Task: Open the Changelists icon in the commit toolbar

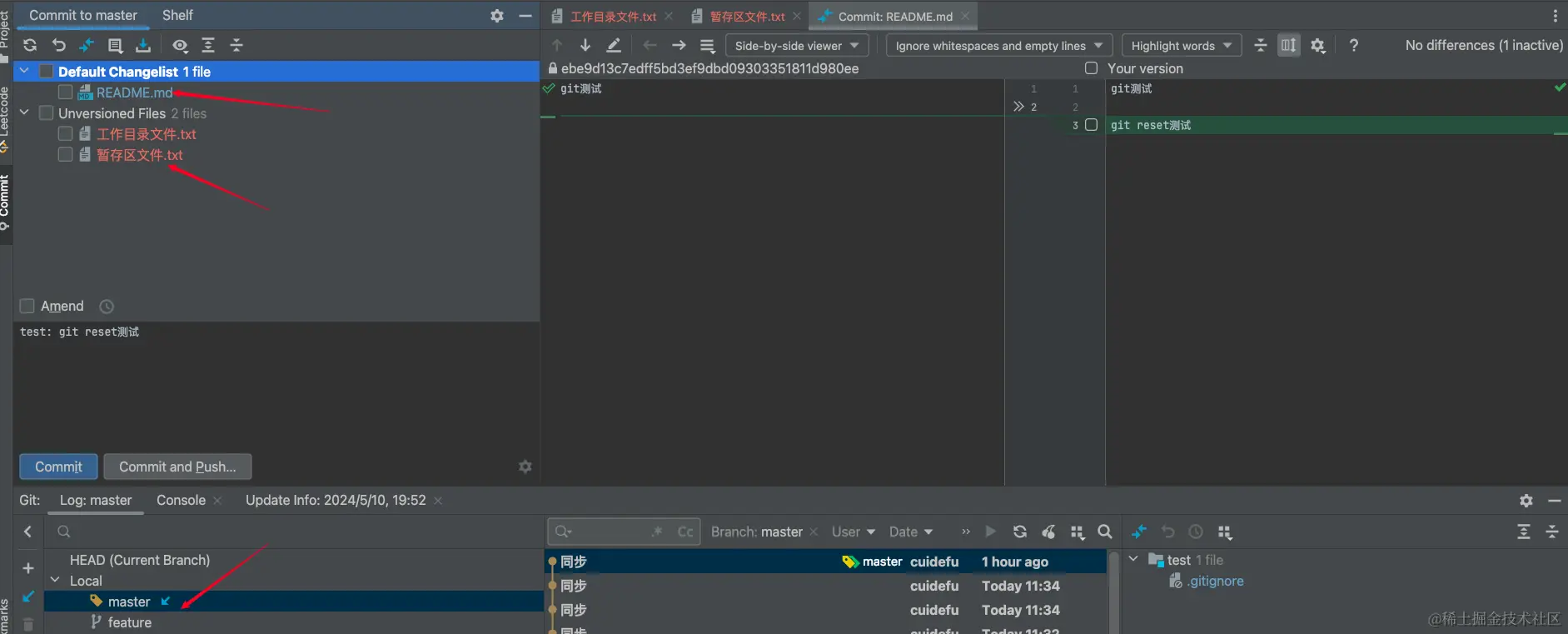Action: (115, 45)
